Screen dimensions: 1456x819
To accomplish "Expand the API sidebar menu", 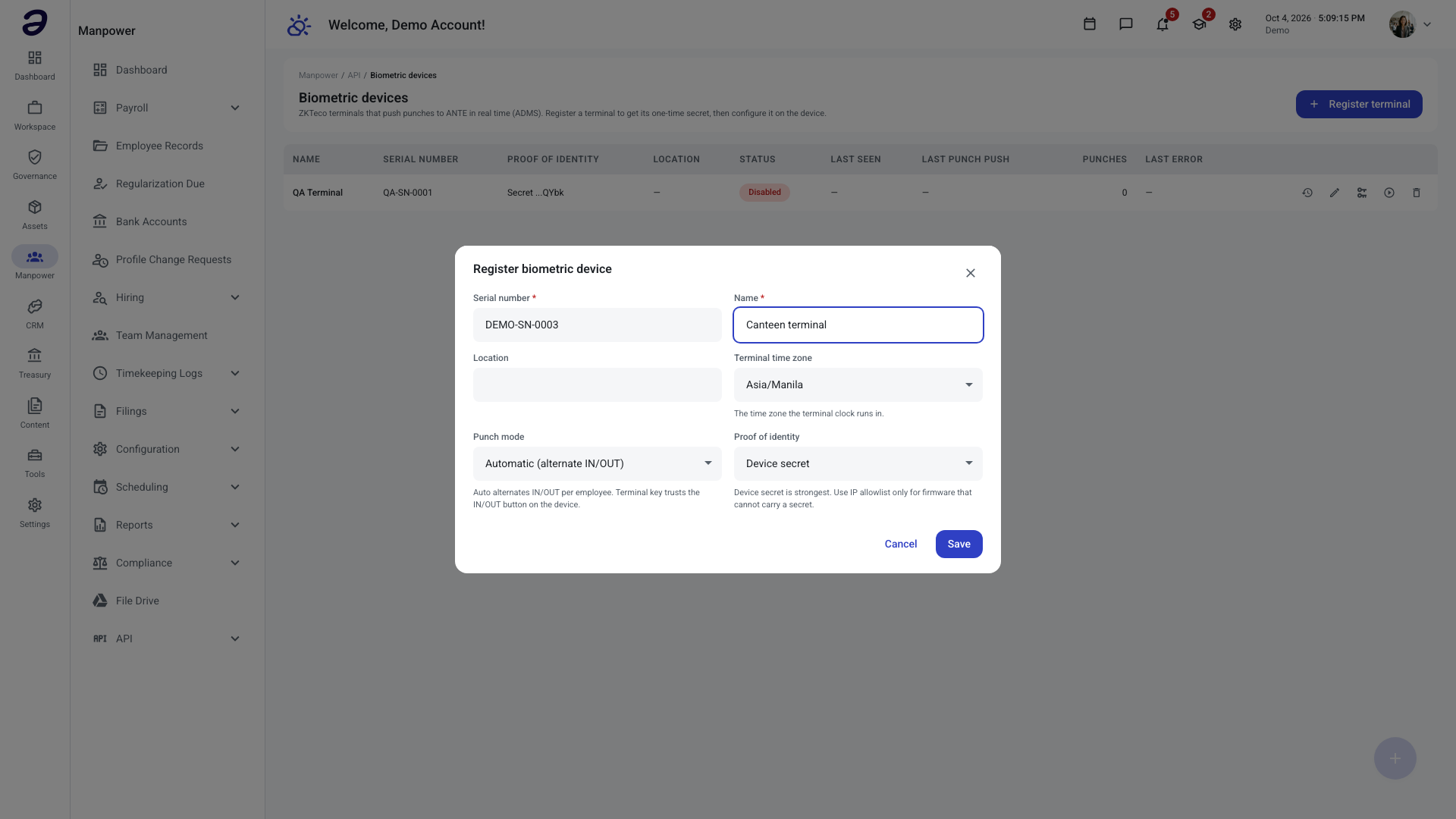I will pyautogui.click(x=166, y=639).
